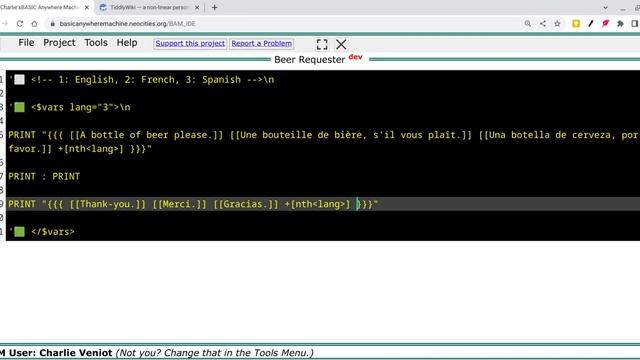Click the red dev label
The image size is (640, 360).
click(x=355, y=57)
